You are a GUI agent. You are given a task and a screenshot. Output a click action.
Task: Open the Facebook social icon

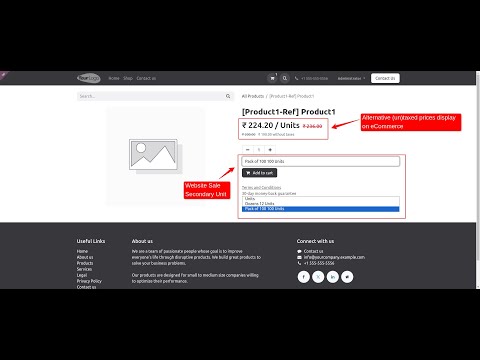pos(304,277)
